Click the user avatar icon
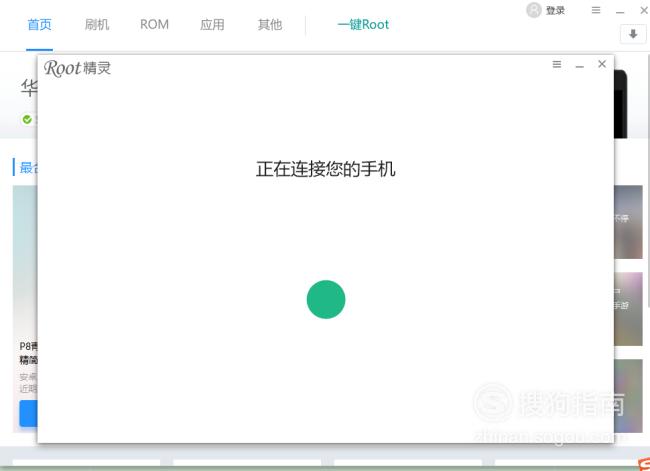 [534, 10]
